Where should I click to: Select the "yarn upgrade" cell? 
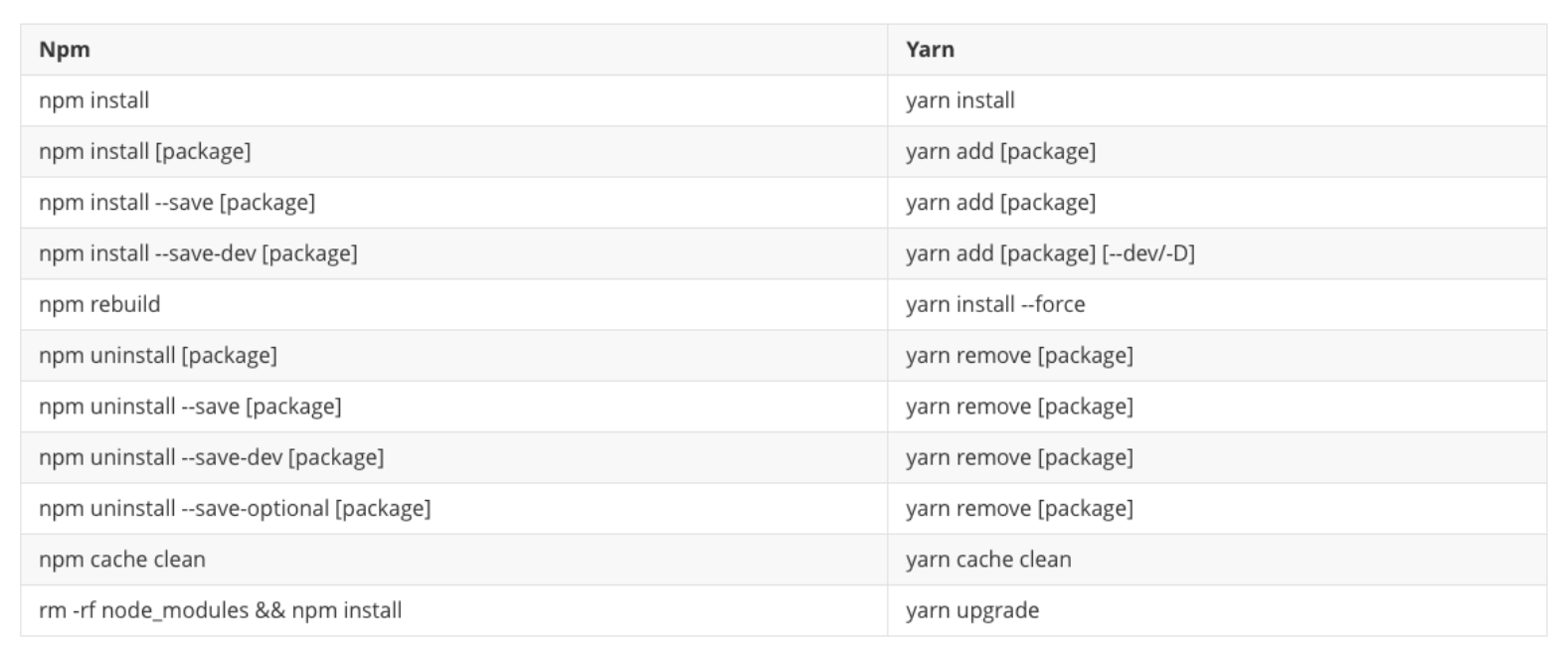pyautogui.click(x=972, y=610)
